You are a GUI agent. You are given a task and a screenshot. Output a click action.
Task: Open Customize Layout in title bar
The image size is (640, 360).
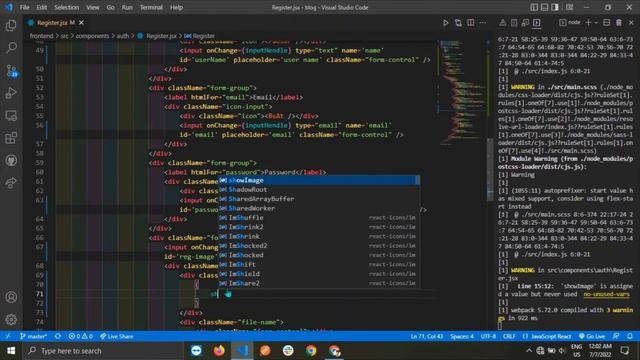[570, 7]
